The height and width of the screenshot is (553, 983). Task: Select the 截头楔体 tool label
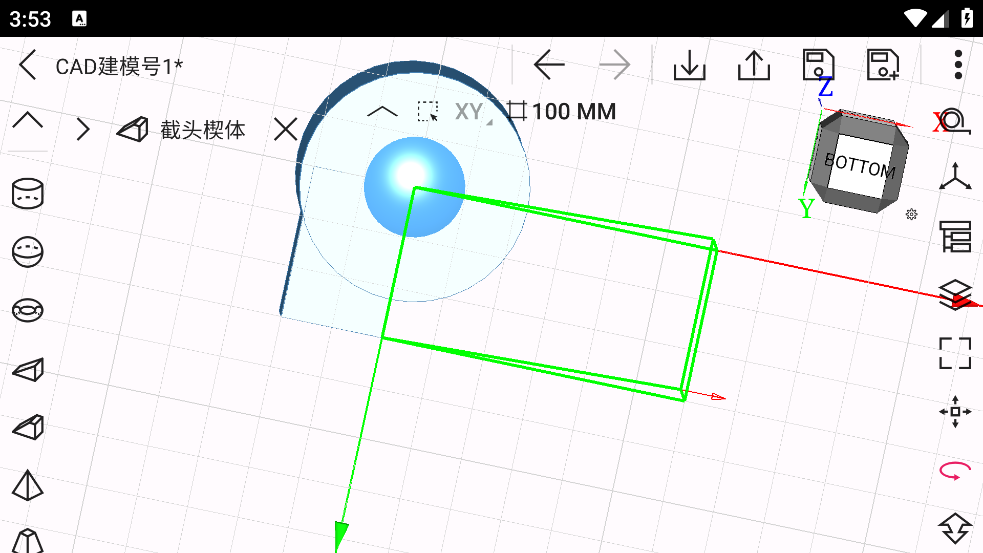click(202, 130)
